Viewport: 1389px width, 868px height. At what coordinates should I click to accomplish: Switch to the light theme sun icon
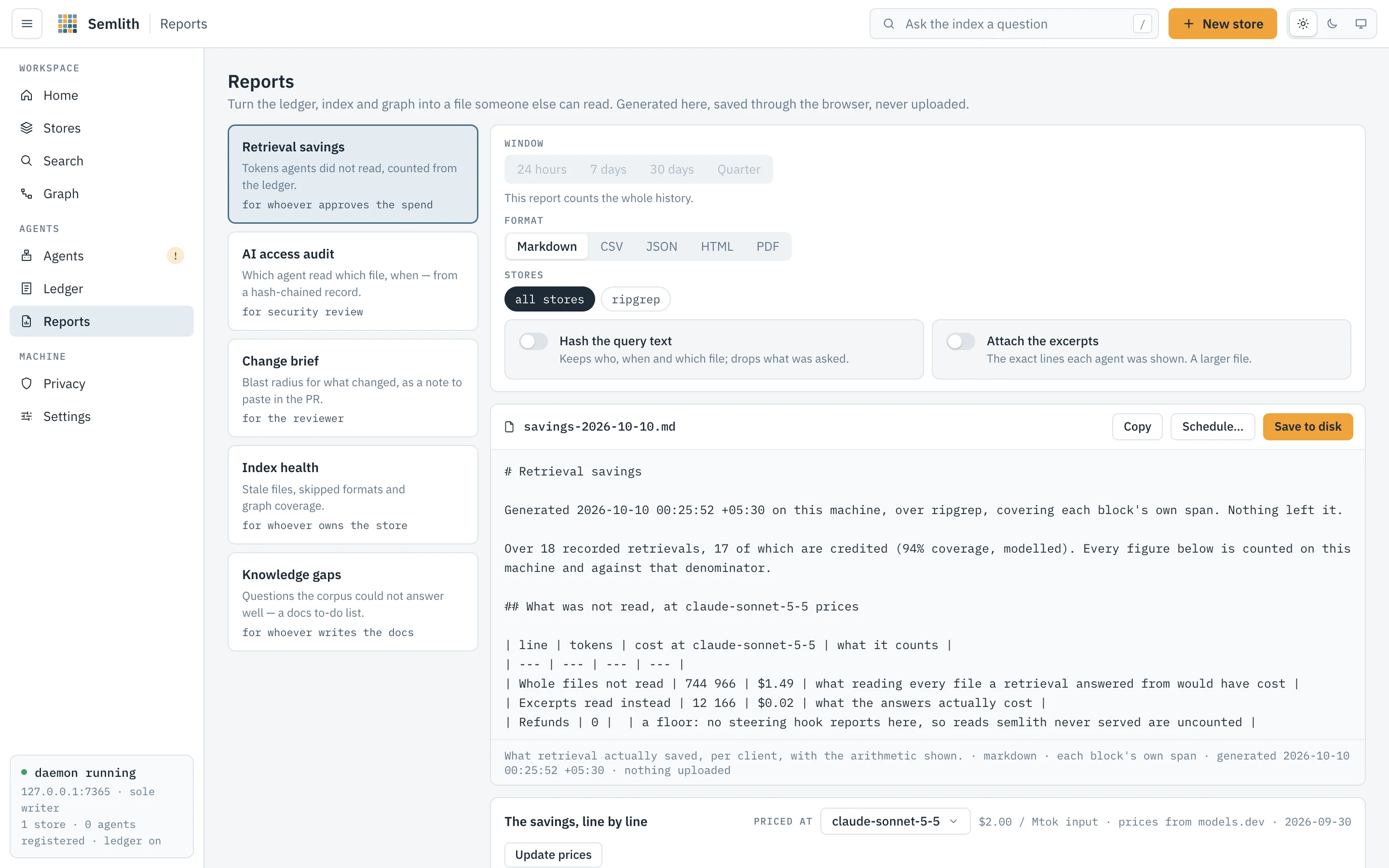point(1303,24)
